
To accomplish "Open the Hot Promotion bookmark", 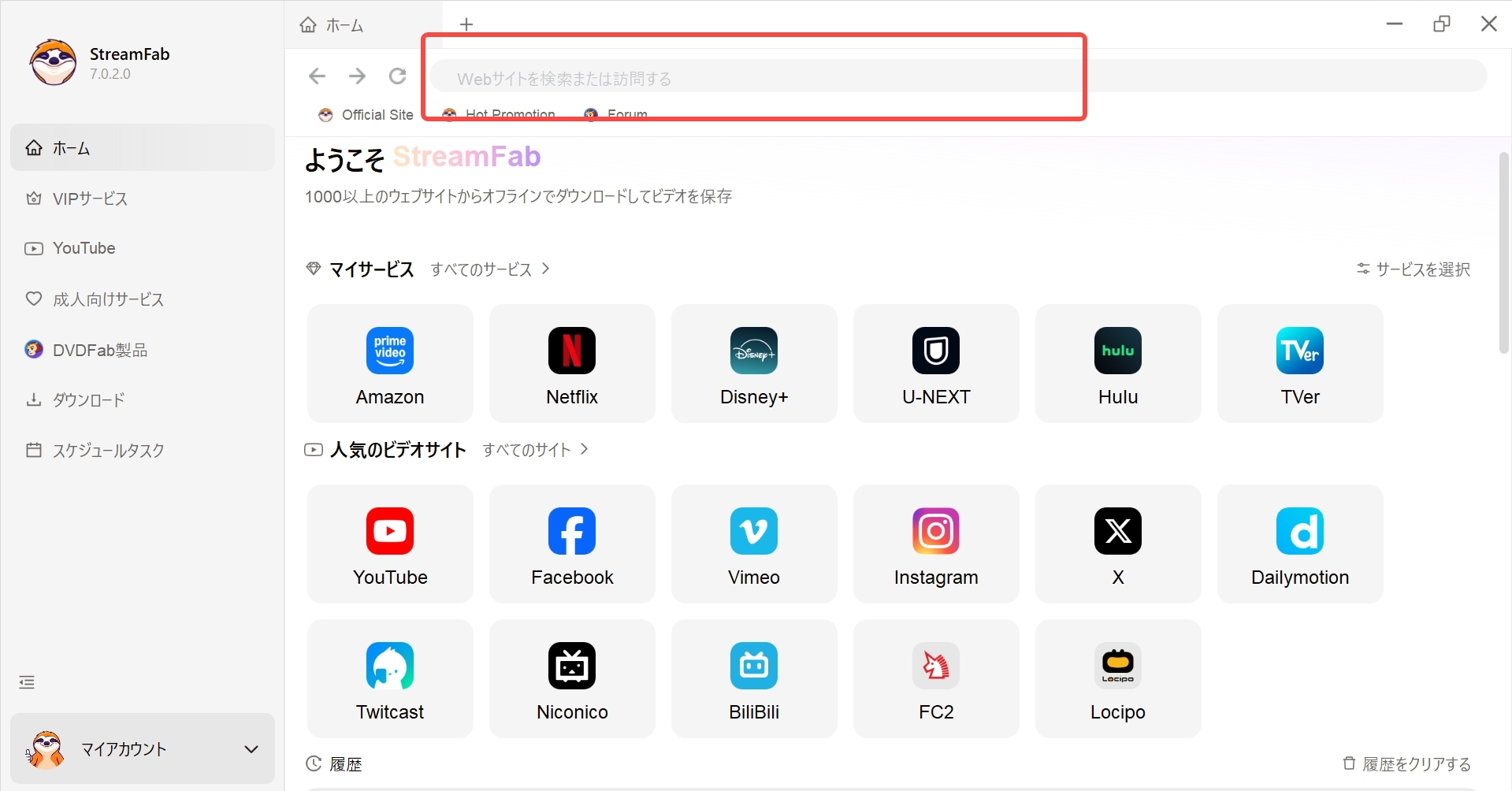I will 499,115.
